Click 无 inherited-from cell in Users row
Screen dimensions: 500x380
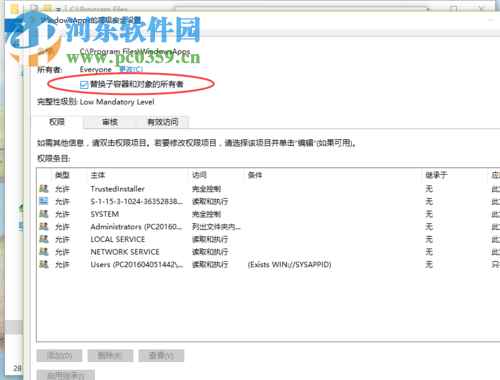429,265
